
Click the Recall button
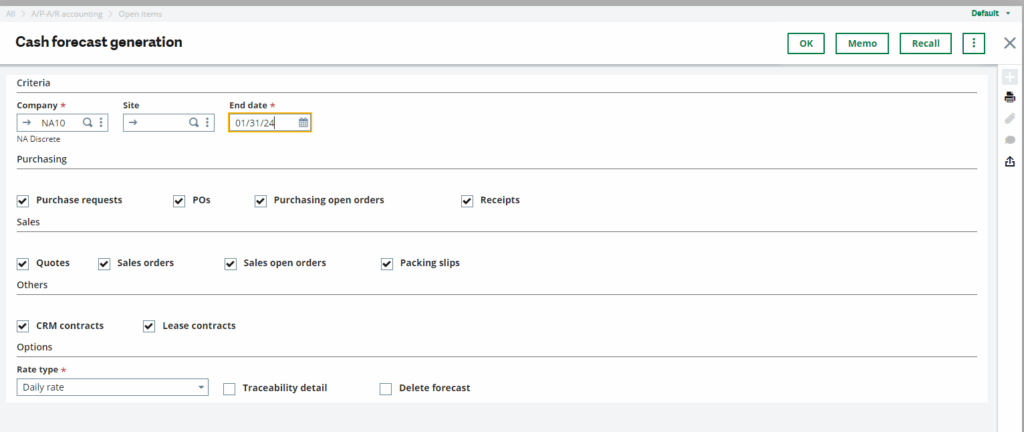pos(925,44)
